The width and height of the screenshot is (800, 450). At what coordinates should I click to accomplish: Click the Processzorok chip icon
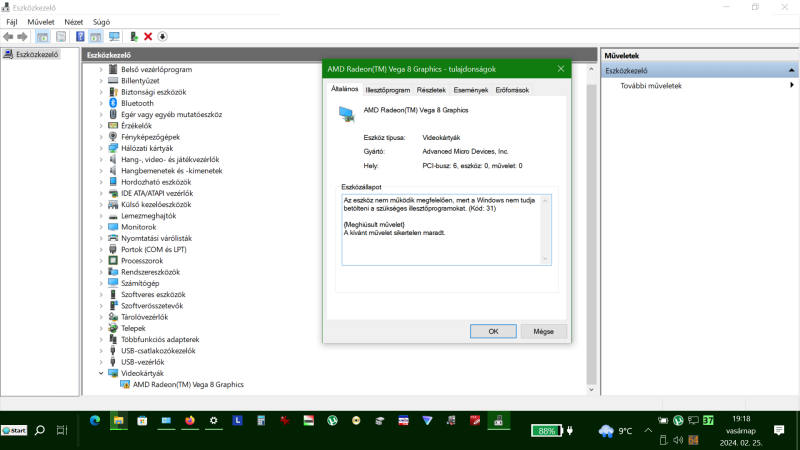click(113, 261)
